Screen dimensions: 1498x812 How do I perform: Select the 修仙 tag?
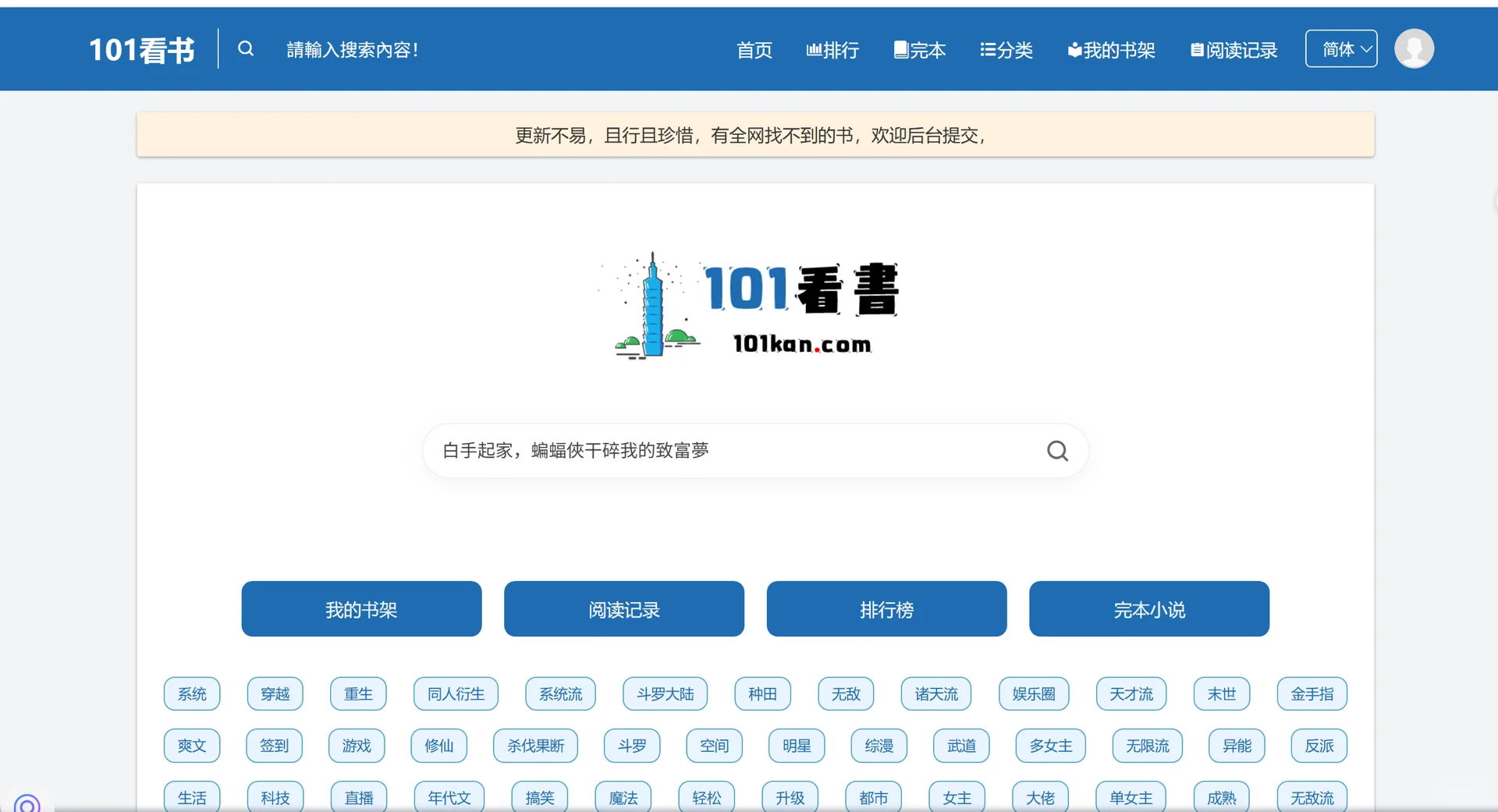click(x=439, y=746)
